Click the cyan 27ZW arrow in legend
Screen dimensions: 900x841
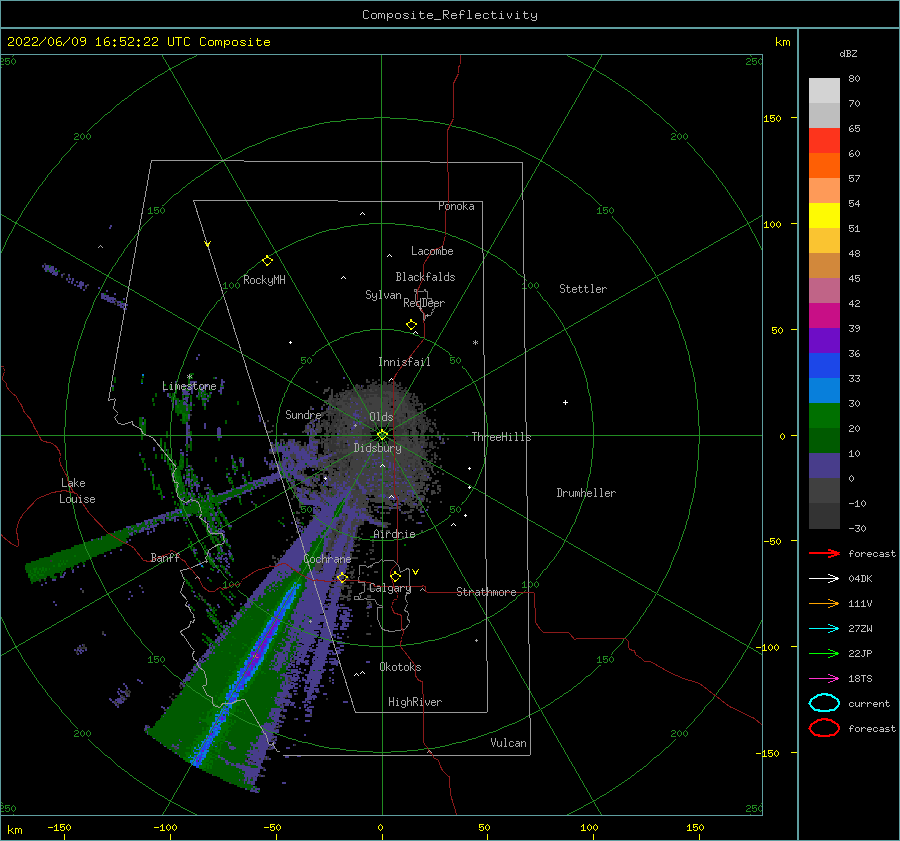(824, 629)
